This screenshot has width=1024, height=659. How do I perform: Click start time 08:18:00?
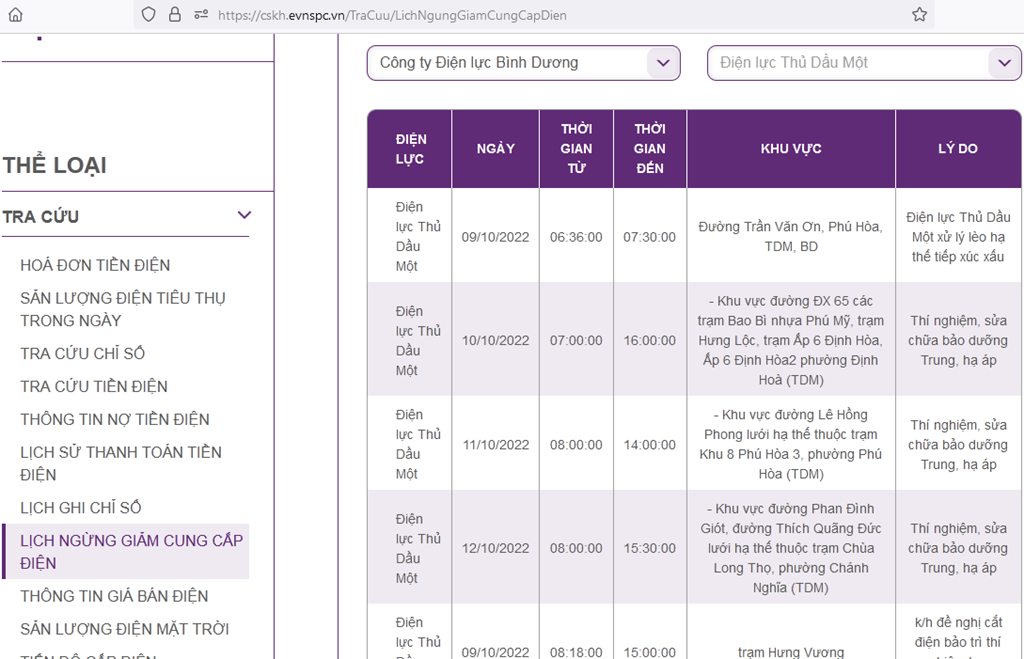tap(576, 652)
